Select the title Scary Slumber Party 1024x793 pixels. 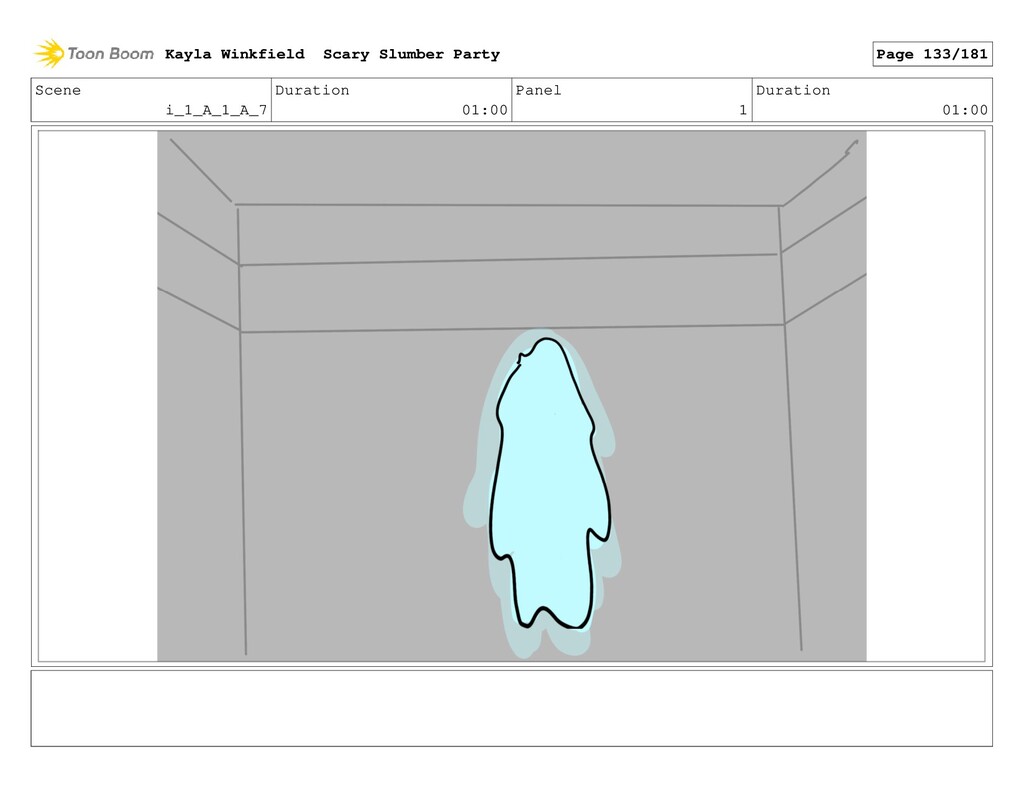(411, 54)
